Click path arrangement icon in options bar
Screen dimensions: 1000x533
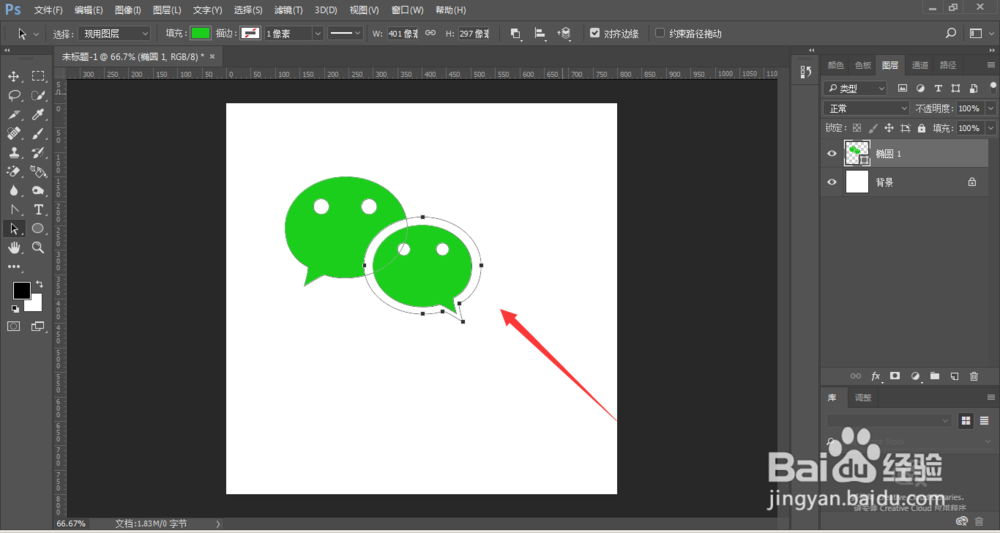564,34
